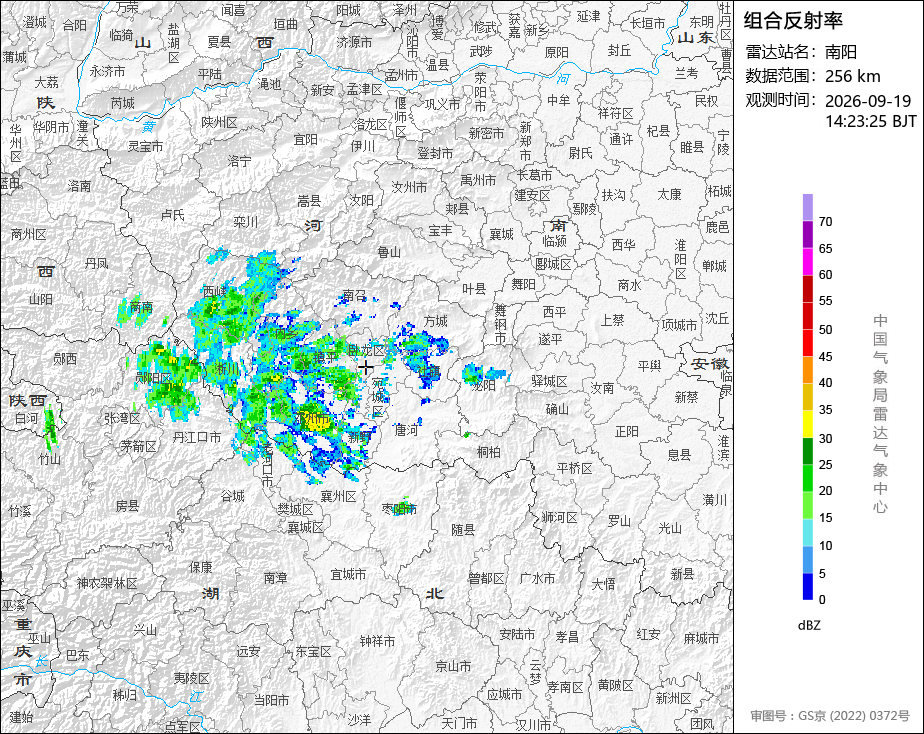Click the 随县 county label
The height and width of the screenshot is (734, 924).
[463, 530]
